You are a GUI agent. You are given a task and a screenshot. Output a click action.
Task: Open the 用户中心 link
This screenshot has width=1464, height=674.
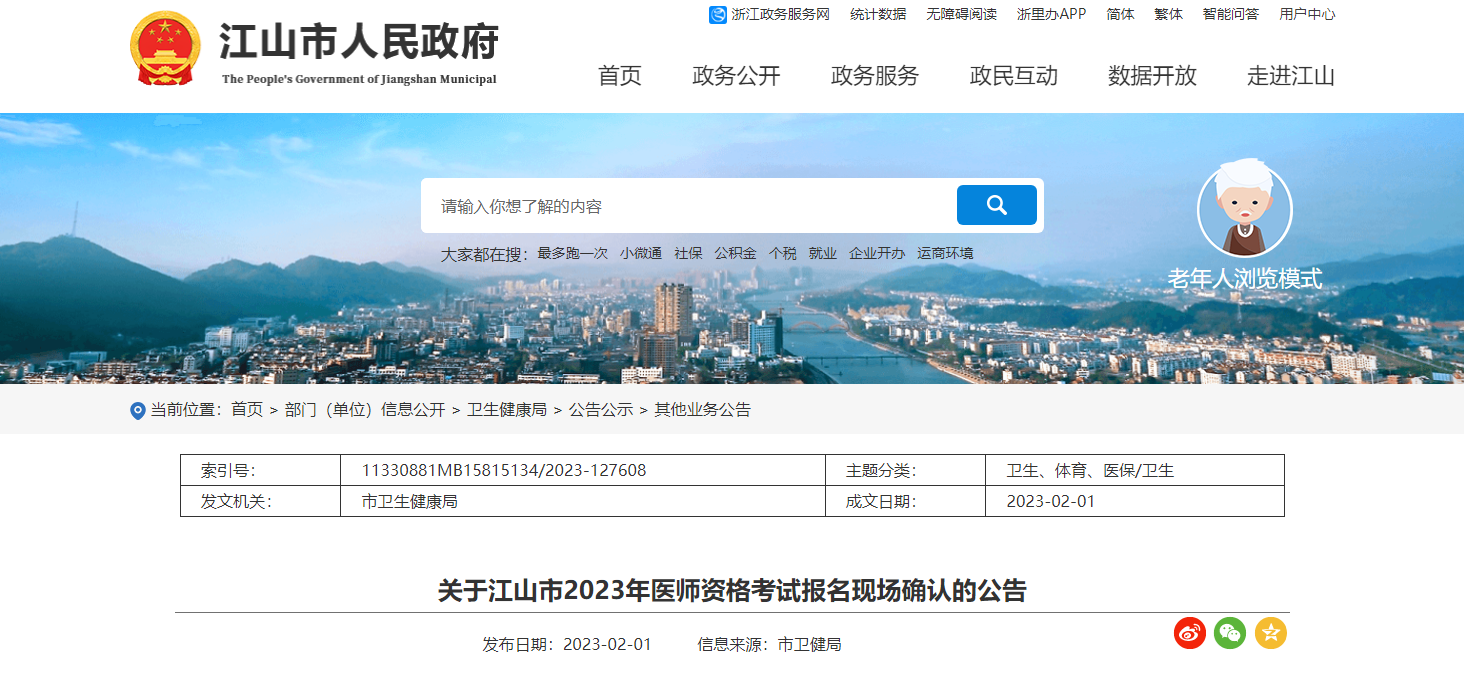coord(1307,14)
